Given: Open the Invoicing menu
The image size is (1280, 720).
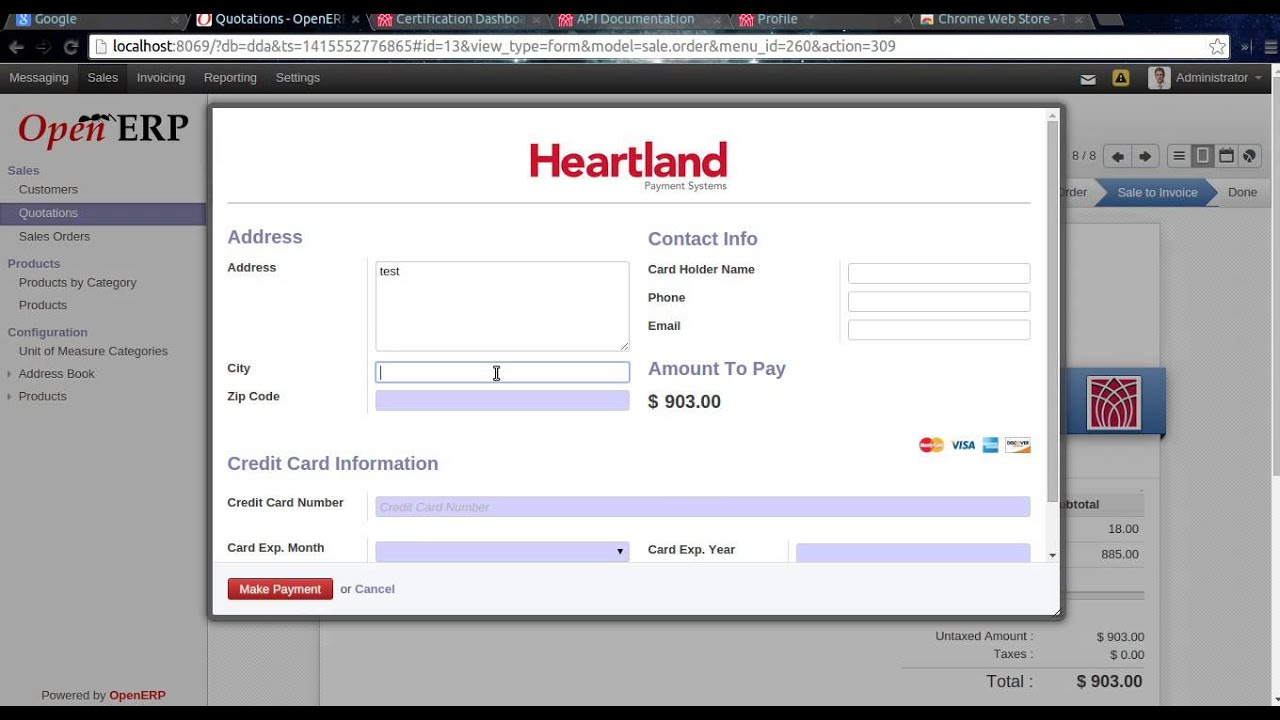Looking at the screenshot, I should point(160,78).
